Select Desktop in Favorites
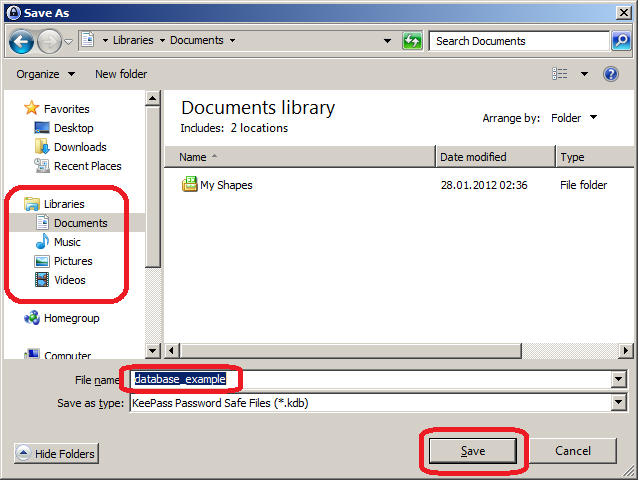The width and height of the screenshot is (638, 480). click(x=73, y=128)
